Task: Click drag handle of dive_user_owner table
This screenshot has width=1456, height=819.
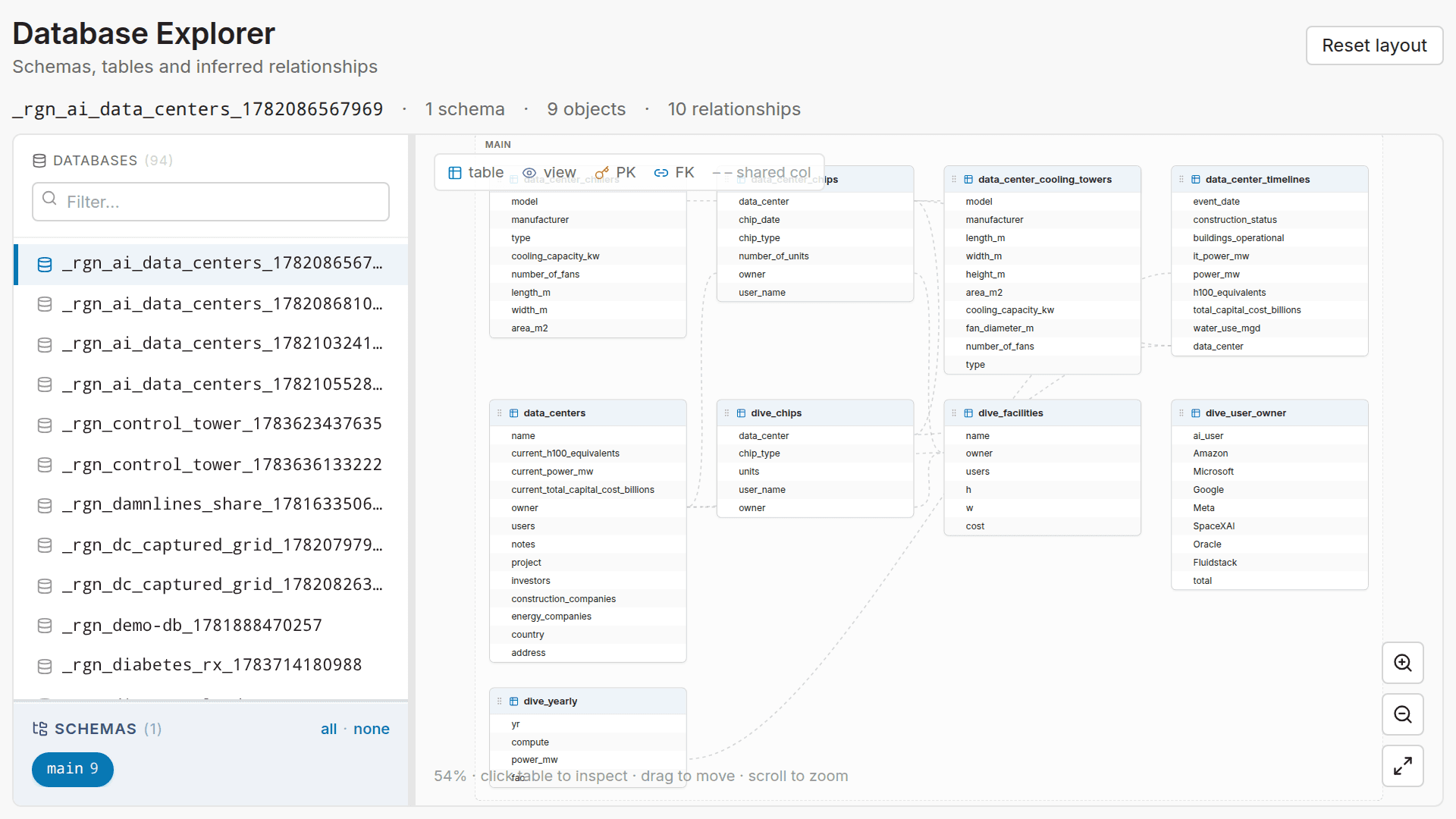Action: click(1181, 413)
